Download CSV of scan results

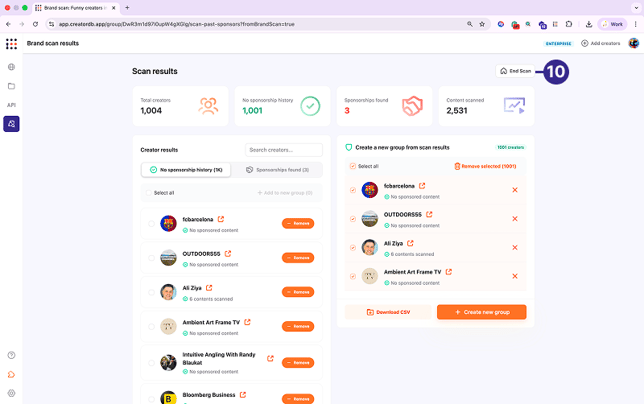coord(387,312)
